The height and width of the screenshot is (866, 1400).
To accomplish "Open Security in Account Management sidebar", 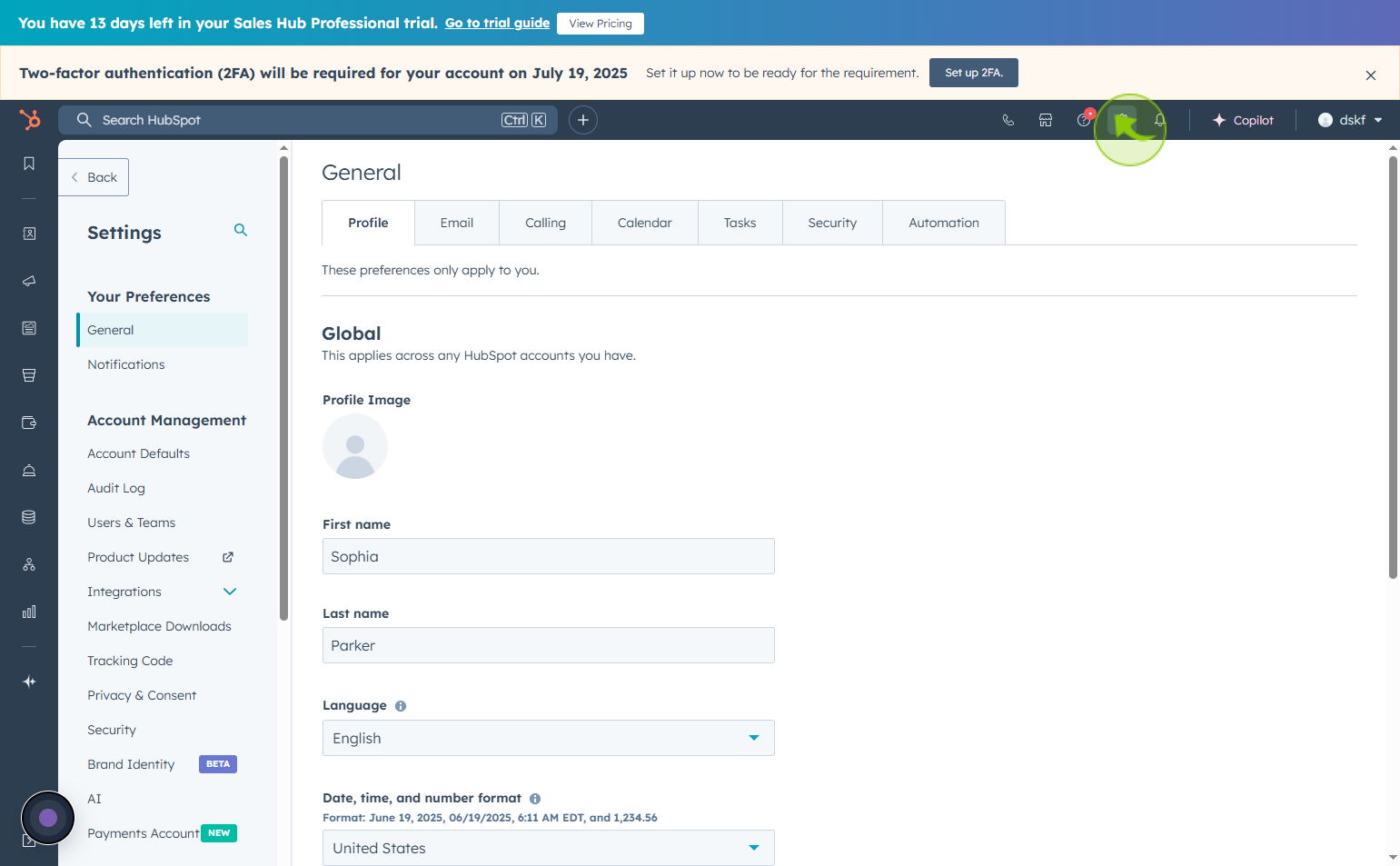I will tap(112, 730).
